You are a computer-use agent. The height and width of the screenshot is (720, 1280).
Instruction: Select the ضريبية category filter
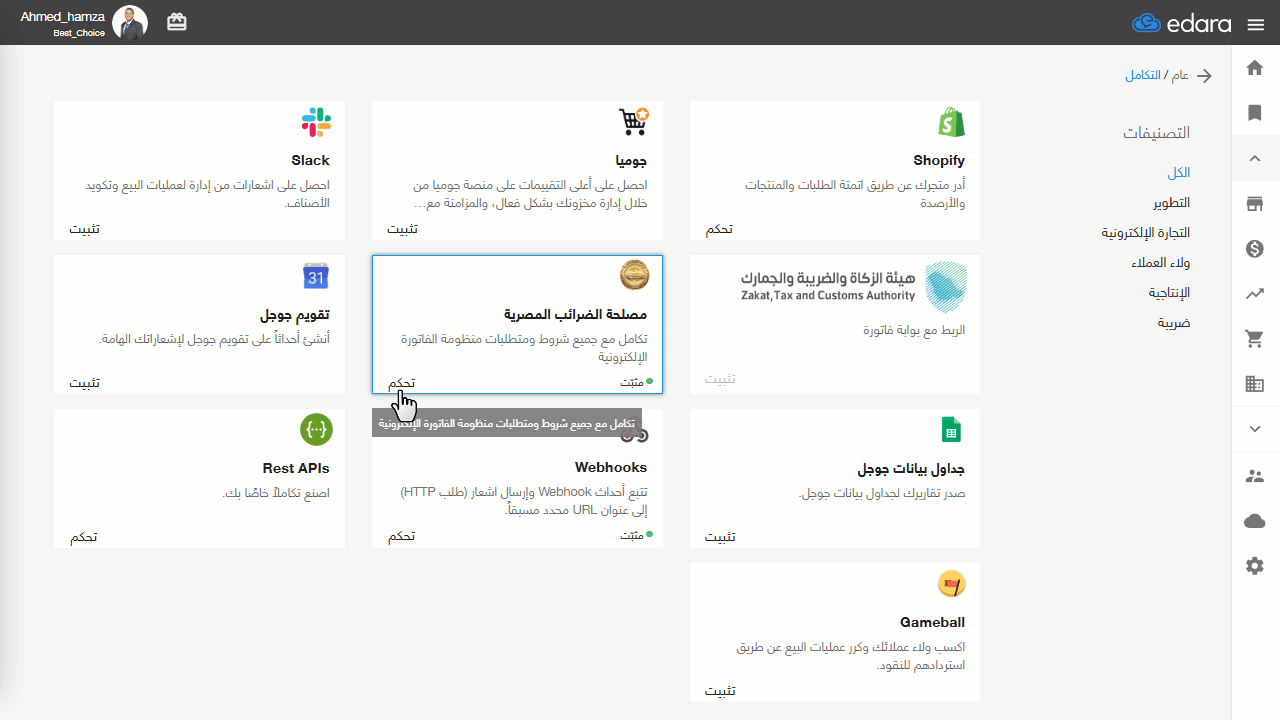pos(1174,323)
